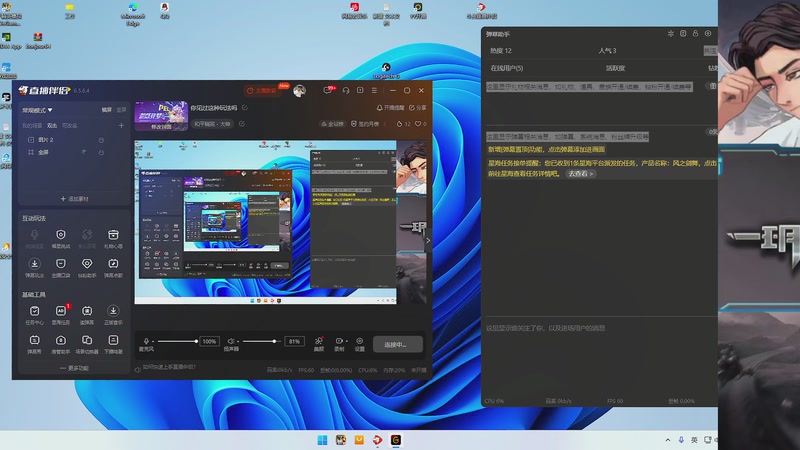Image resolution: width=800 pixels, height=450 pixels.
Task: Click the 英 input method tray indicator
Action: click(x=694, y=440)
